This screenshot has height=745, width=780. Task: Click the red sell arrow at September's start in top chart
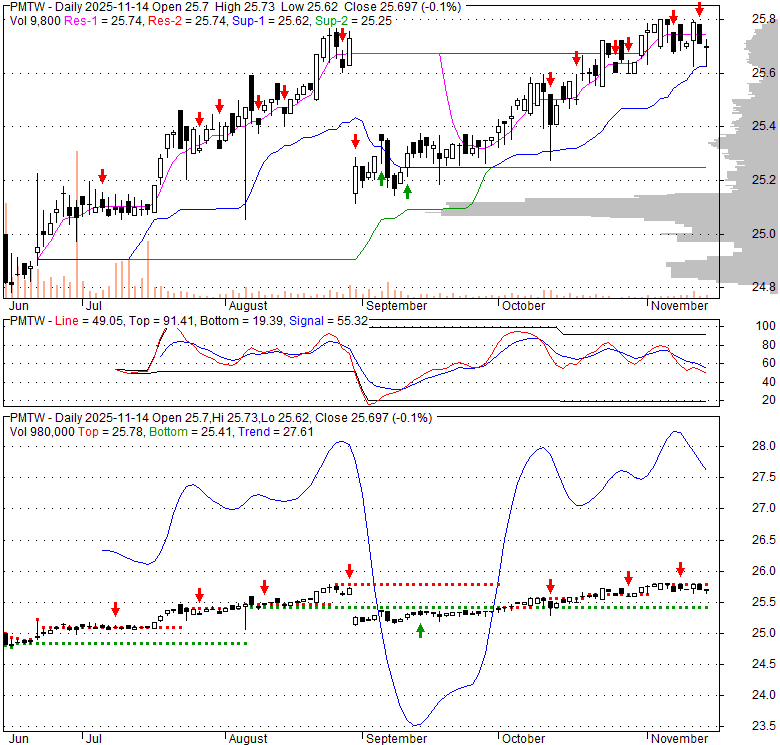[x=355, y=141]
